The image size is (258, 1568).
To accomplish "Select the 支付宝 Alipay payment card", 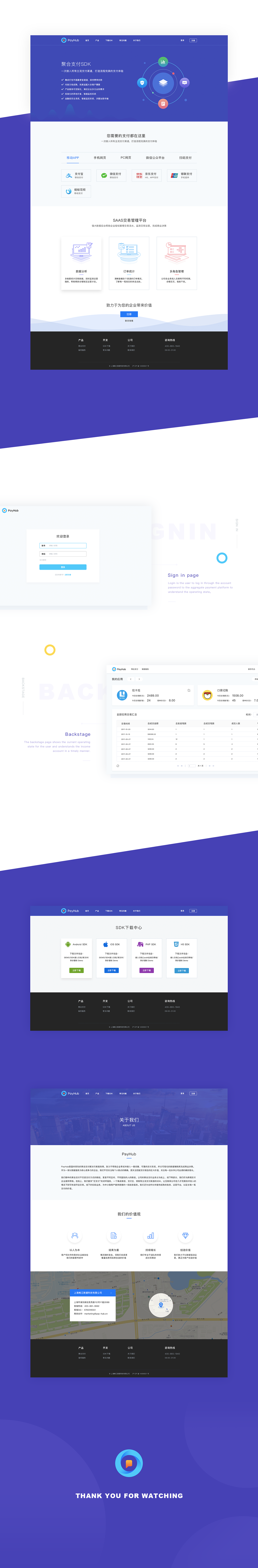I will coord(76,175).
